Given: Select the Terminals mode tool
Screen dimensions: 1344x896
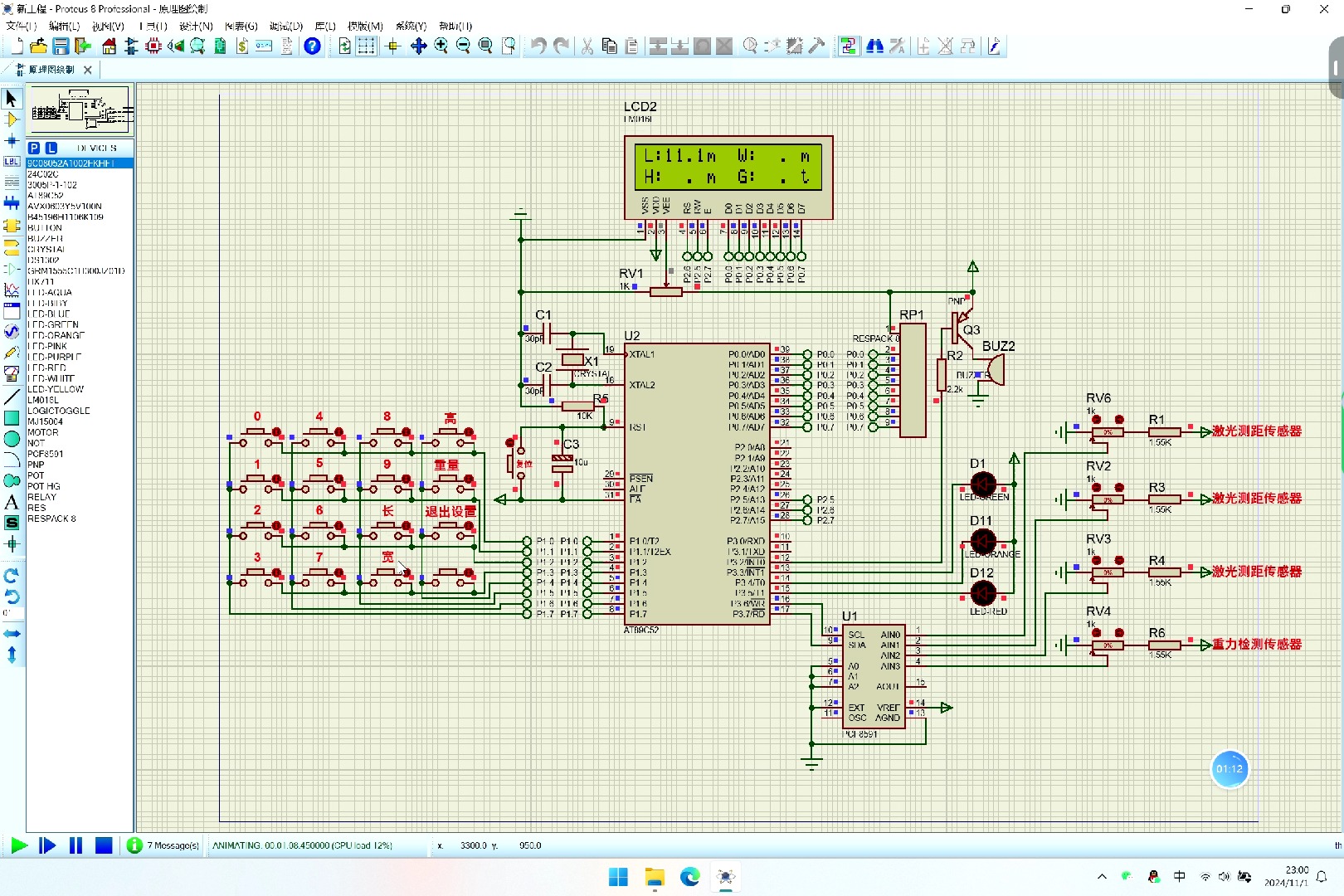Looking at the screenshot, I should 11,246.
